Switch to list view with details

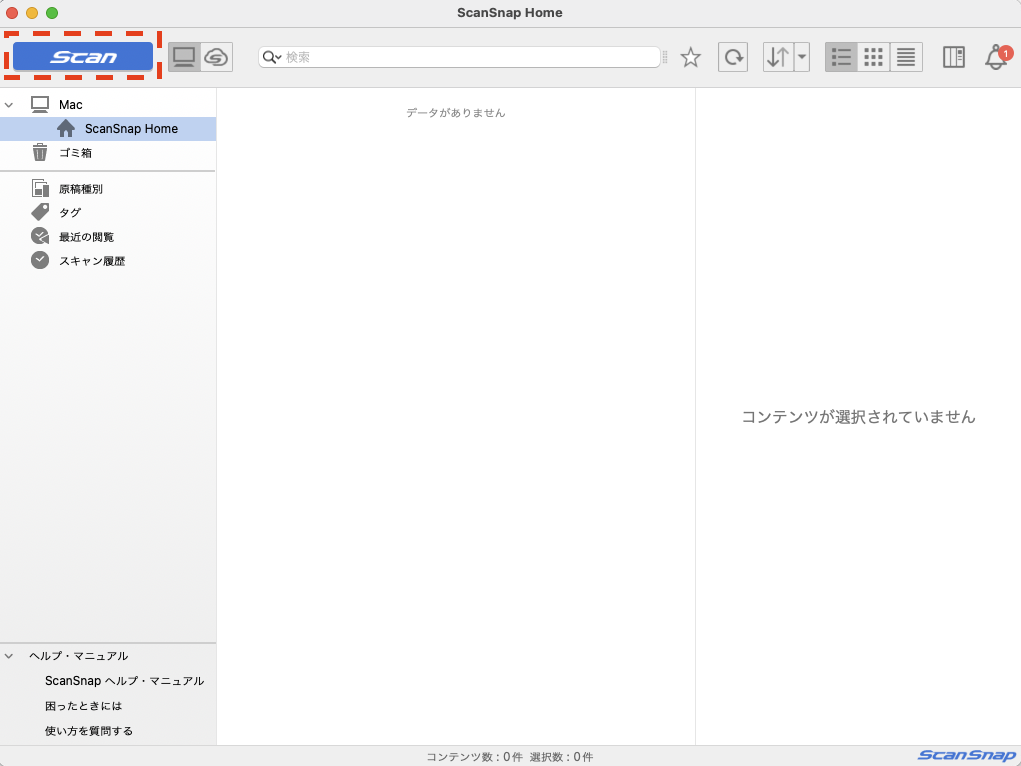click(x=841, y=57)
